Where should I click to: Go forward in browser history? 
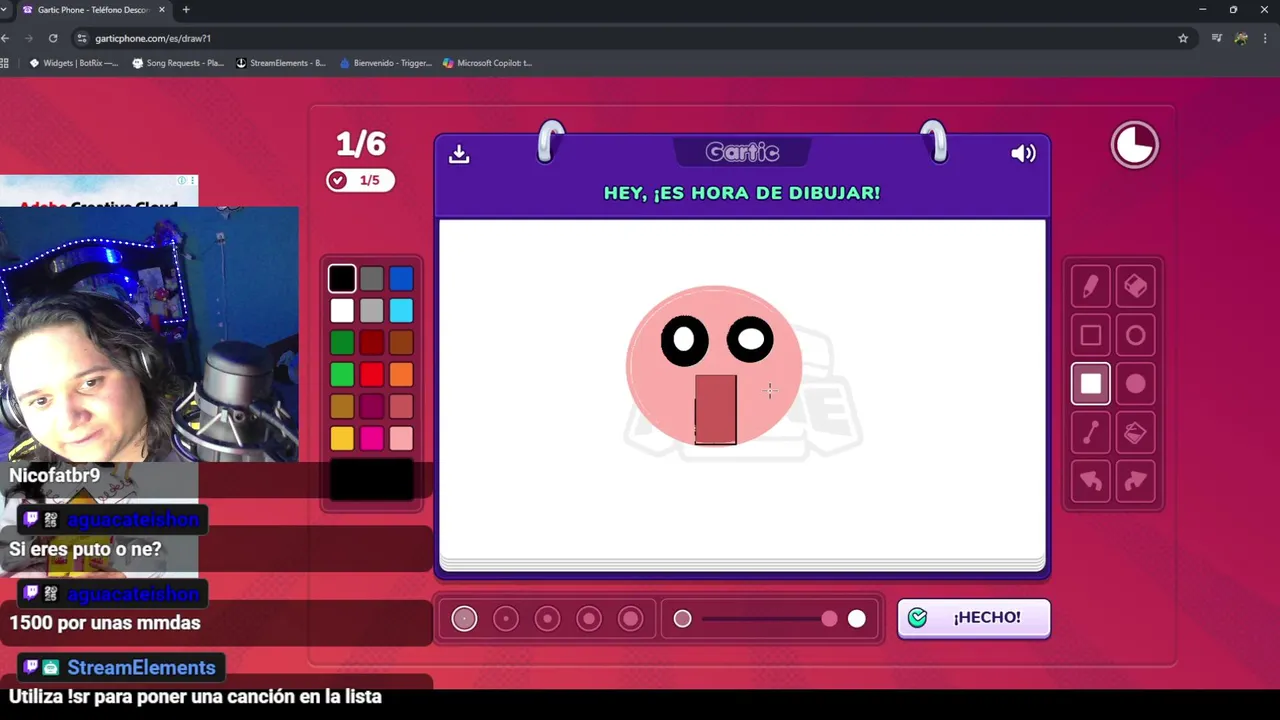click(x=29, y=38)
